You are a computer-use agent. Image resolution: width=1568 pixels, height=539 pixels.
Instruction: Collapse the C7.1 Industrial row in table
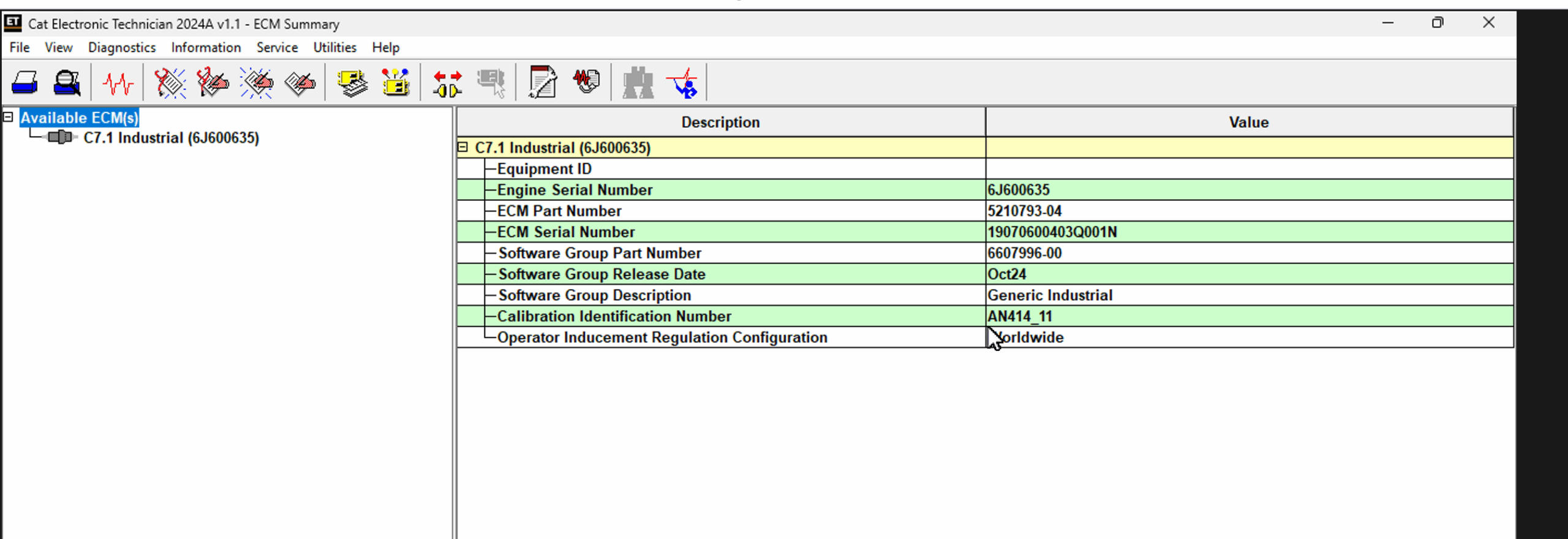(x=463, y=147)
